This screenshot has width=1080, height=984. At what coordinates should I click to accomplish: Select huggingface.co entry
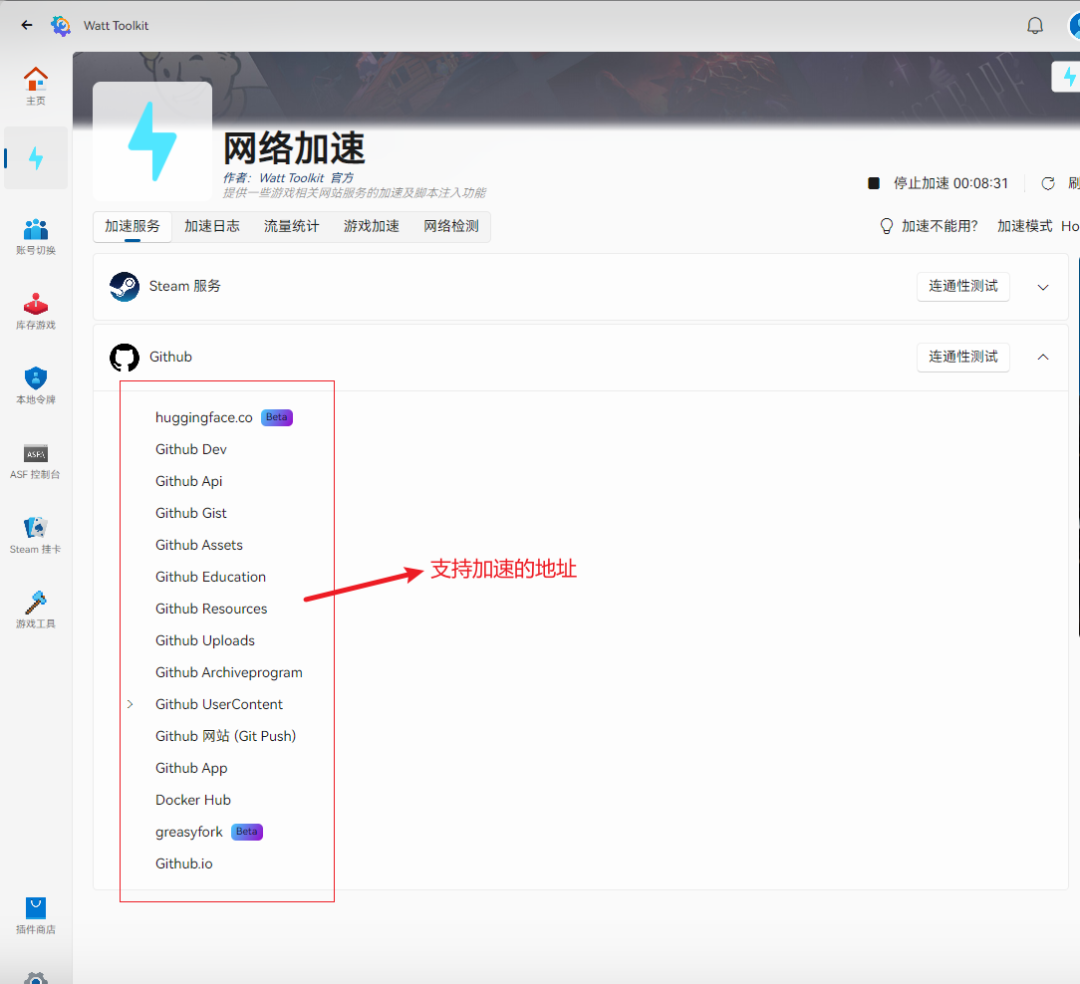point(204,417)
